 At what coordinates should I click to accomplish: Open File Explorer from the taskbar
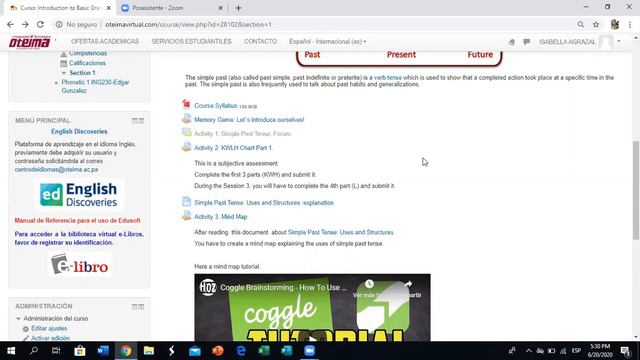(149, 351)
